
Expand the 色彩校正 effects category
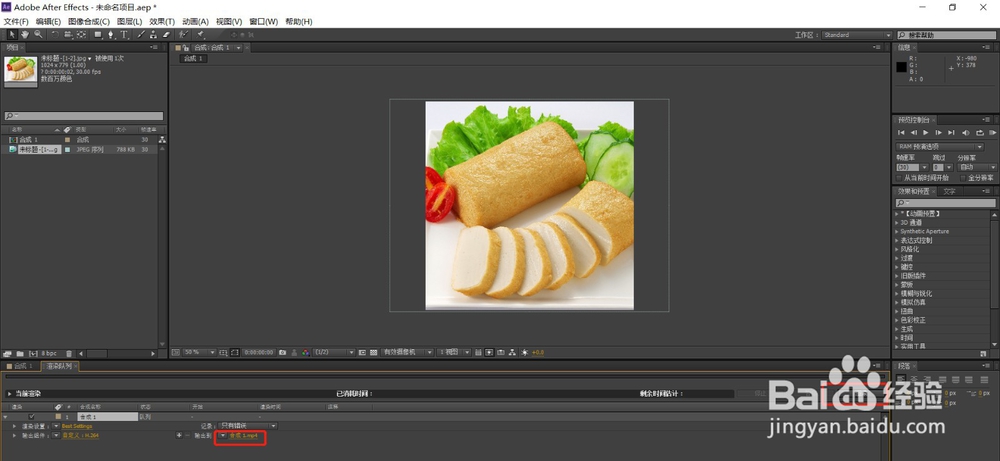(897, 320)
